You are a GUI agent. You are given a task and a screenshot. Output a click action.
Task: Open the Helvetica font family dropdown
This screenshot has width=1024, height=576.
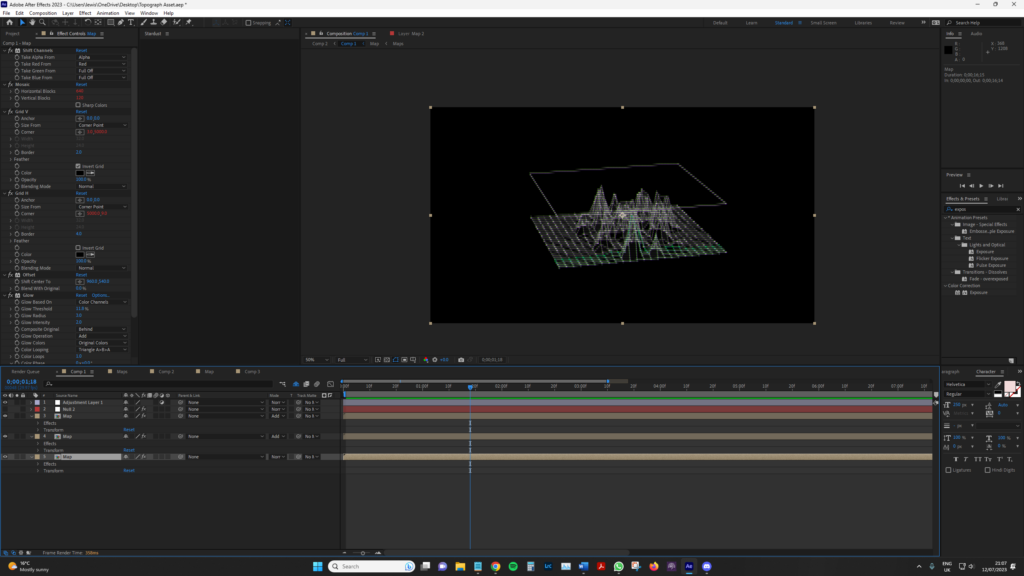click(968, 385)
